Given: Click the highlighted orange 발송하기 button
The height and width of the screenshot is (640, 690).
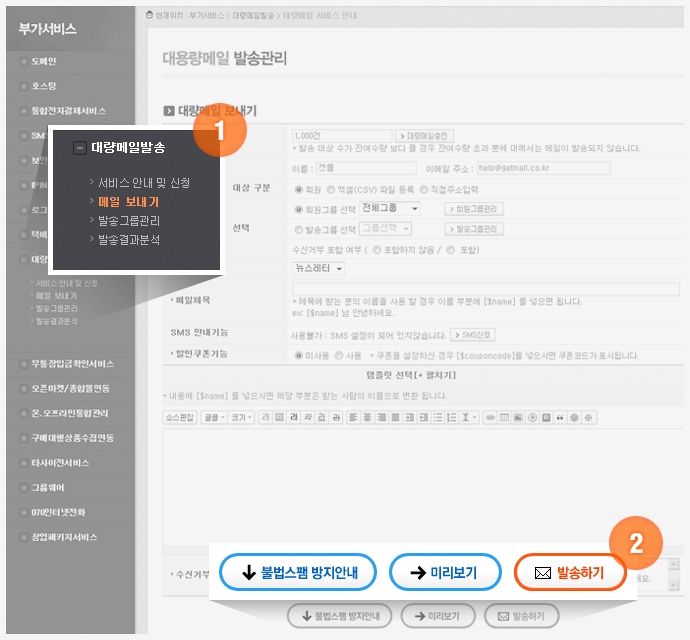Looking at the screenshot, I should pos(570,573).
